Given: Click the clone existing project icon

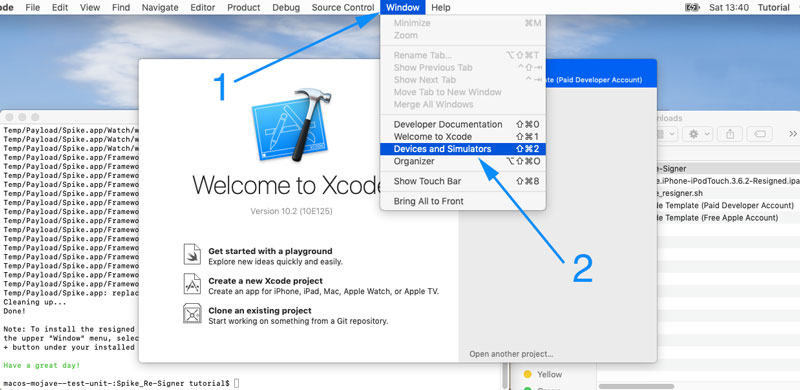Looking at the screenshot, I should click(192, 313).
